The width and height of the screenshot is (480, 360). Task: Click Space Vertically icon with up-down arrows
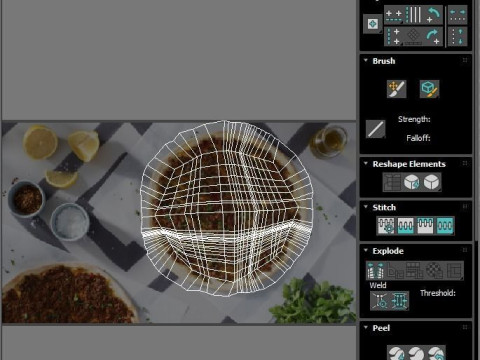[x=457, y=37]
